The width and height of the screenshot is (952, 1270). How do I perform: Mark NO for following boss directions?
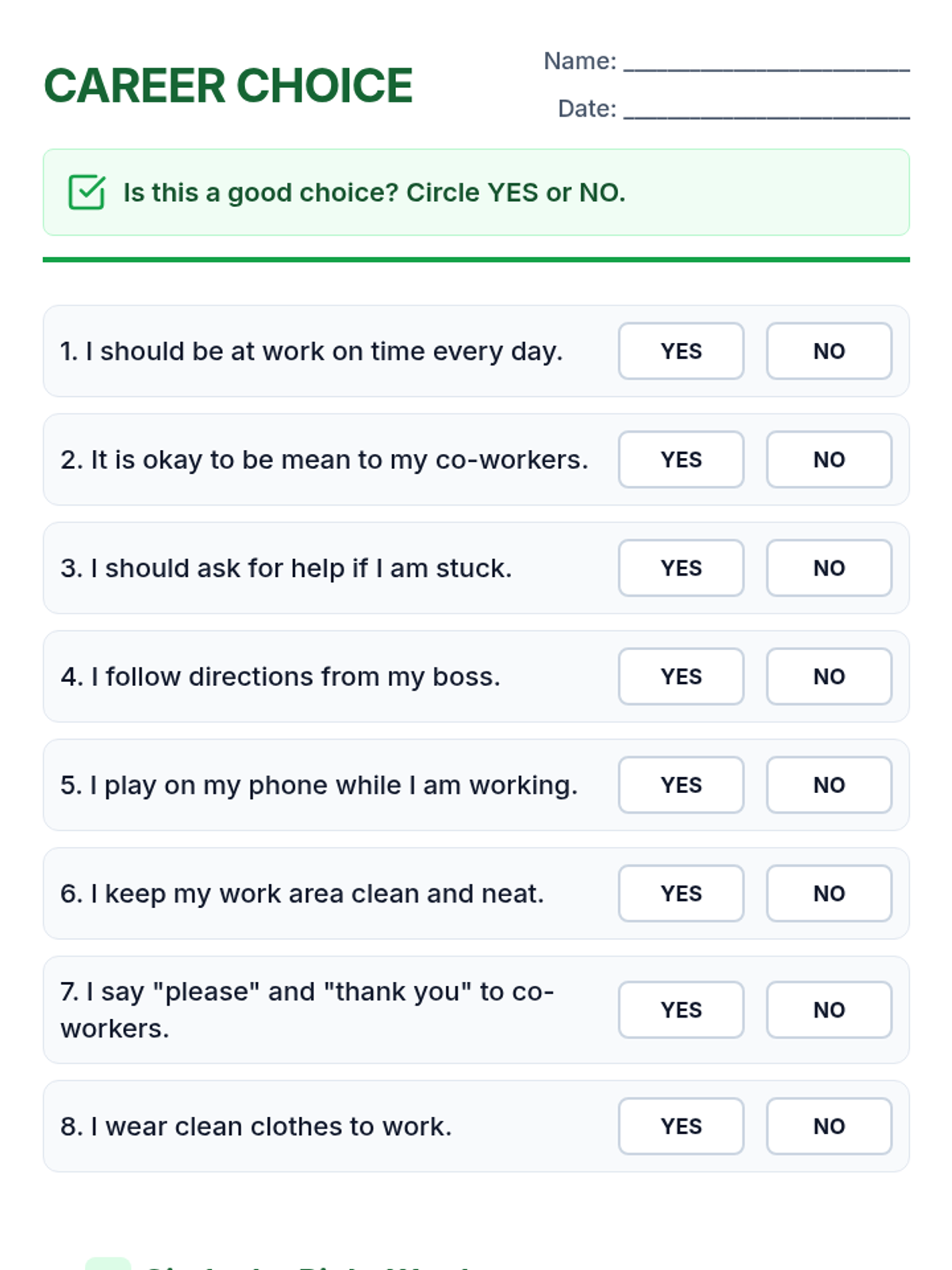click(828, 676)
